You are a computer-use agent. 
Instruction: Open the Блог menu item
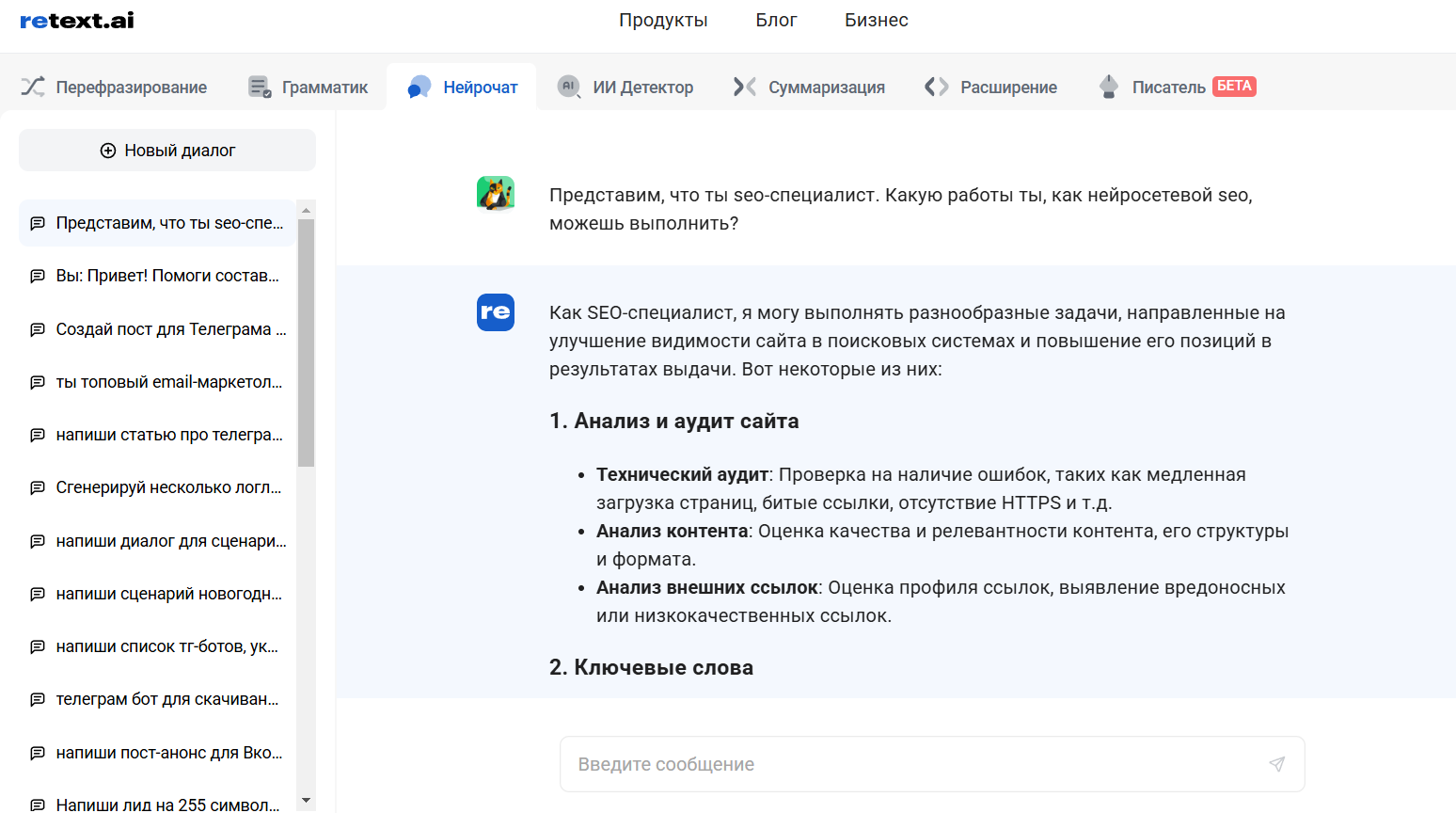pyautogui.click(x=776, y=21)
